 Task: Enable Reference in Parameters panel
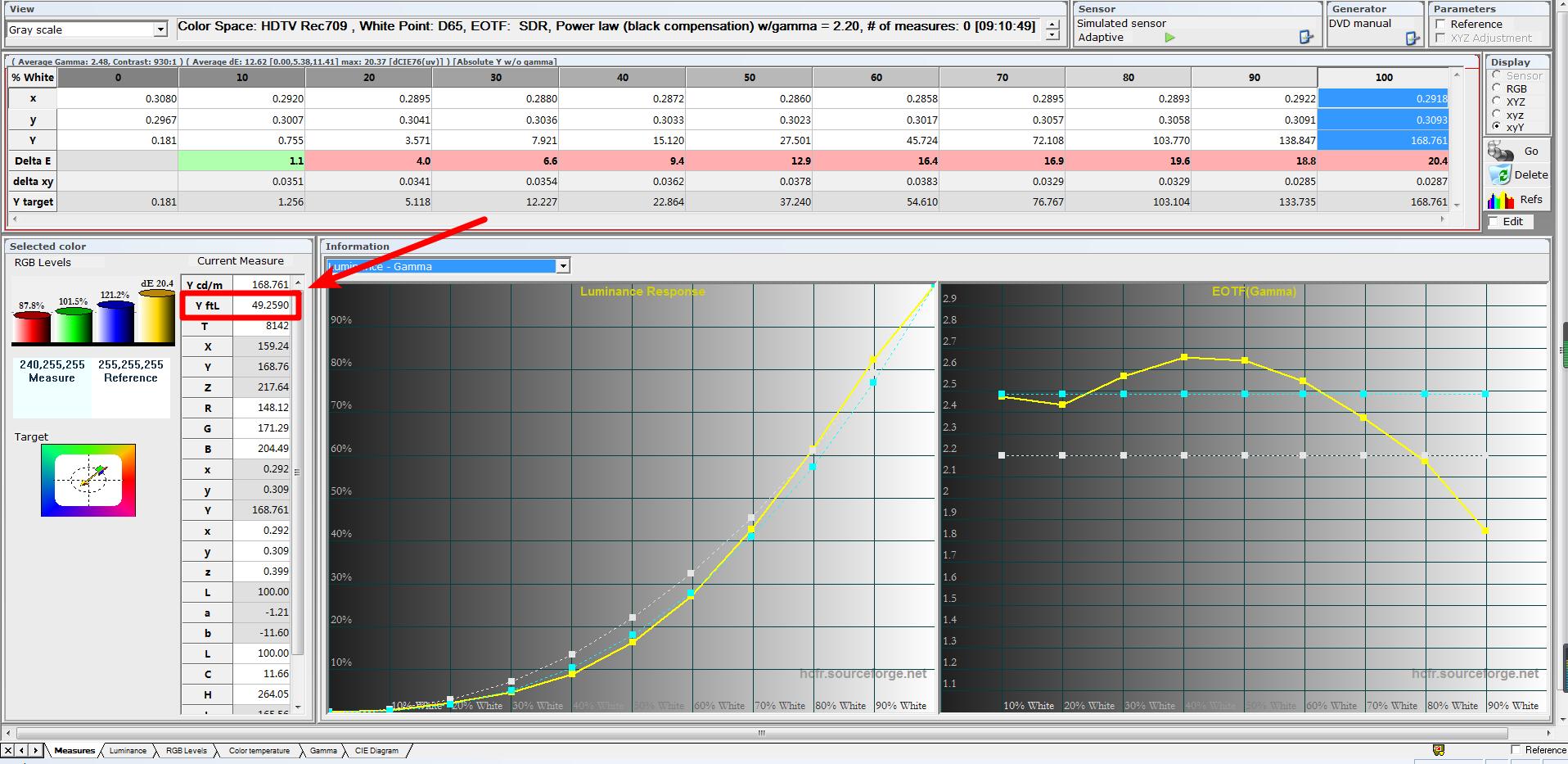(x=1441, y=25)
